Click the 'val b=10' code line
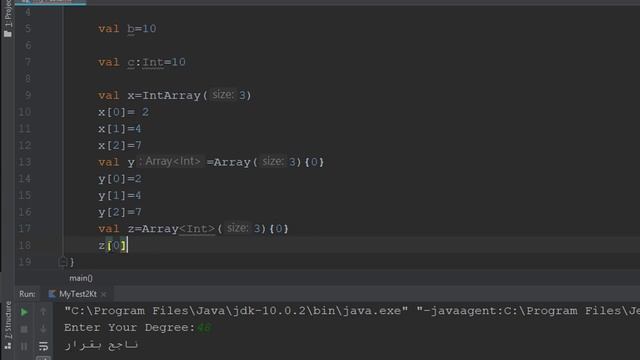The height and width of the screenshot is (360, 640). (x=127, y=29)
